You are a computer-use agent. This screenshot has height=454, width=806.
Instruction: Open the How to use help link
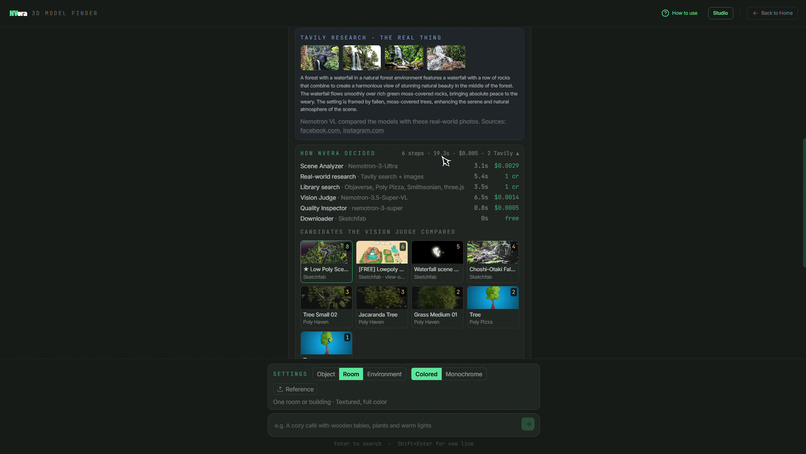(x=680, y=13)
